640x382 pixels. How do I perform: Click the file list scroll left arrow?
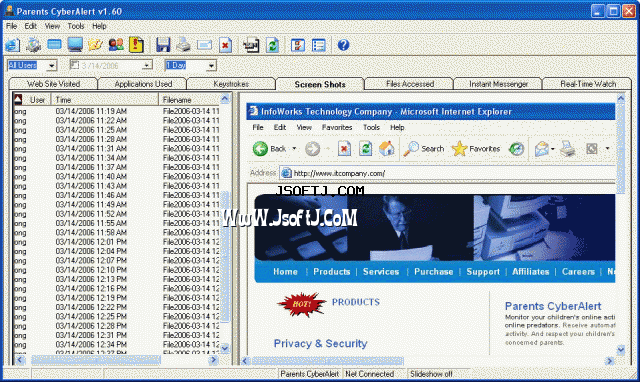(19, 360)
